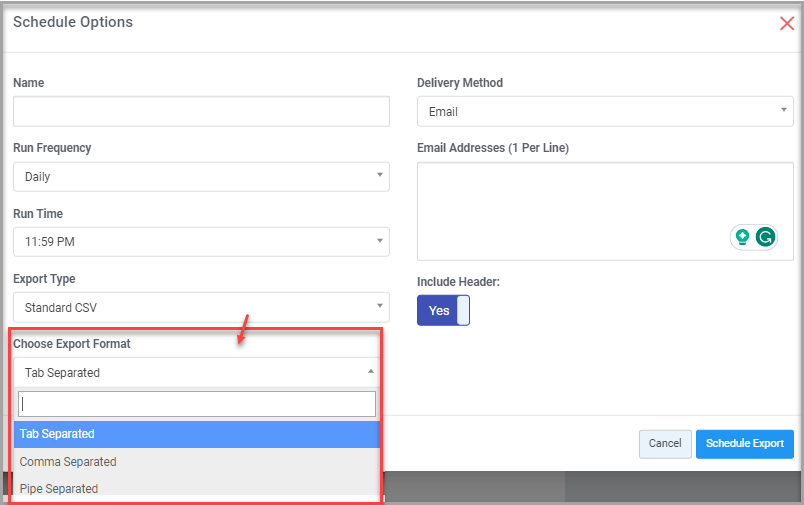Open the Daily run frequency dropdown
The height and width of the screenshot is (505, 804).
click(201, 177)
